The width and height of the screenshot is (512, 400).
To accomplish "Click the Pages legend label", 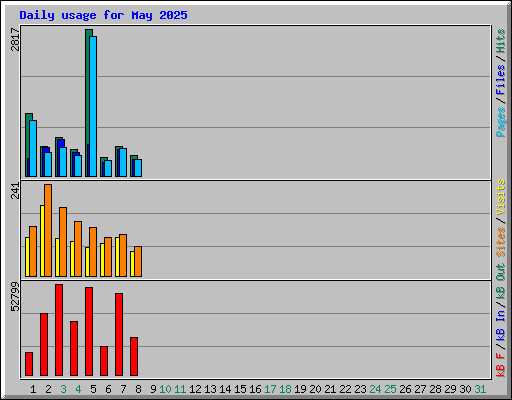I will coord(501,122).
